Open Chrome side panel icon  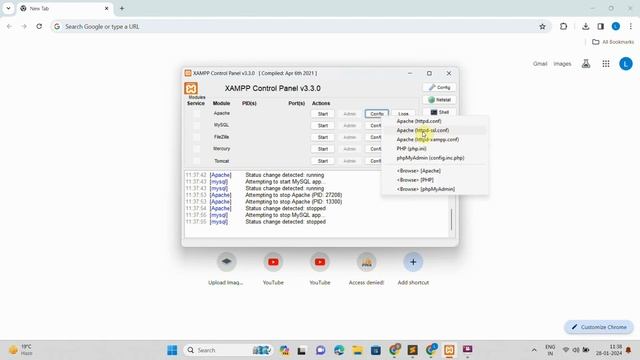click(x=600, y=27)
